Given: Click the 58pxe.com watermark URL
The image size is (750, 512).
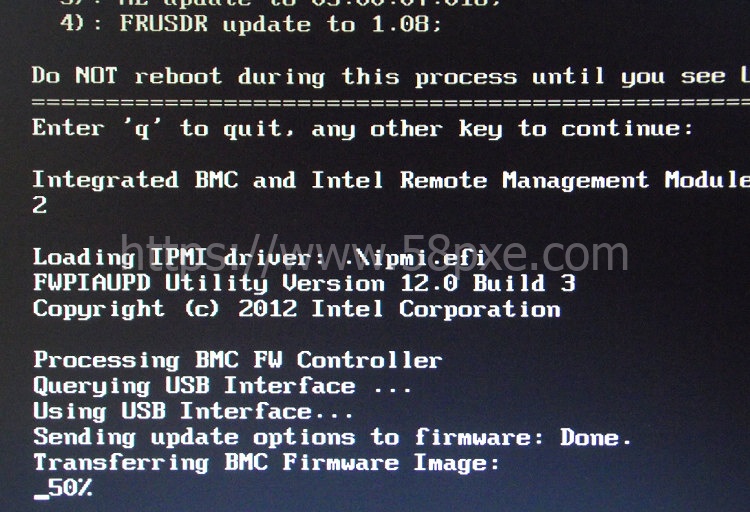Looking at the screenshot, I should [375, 254].
